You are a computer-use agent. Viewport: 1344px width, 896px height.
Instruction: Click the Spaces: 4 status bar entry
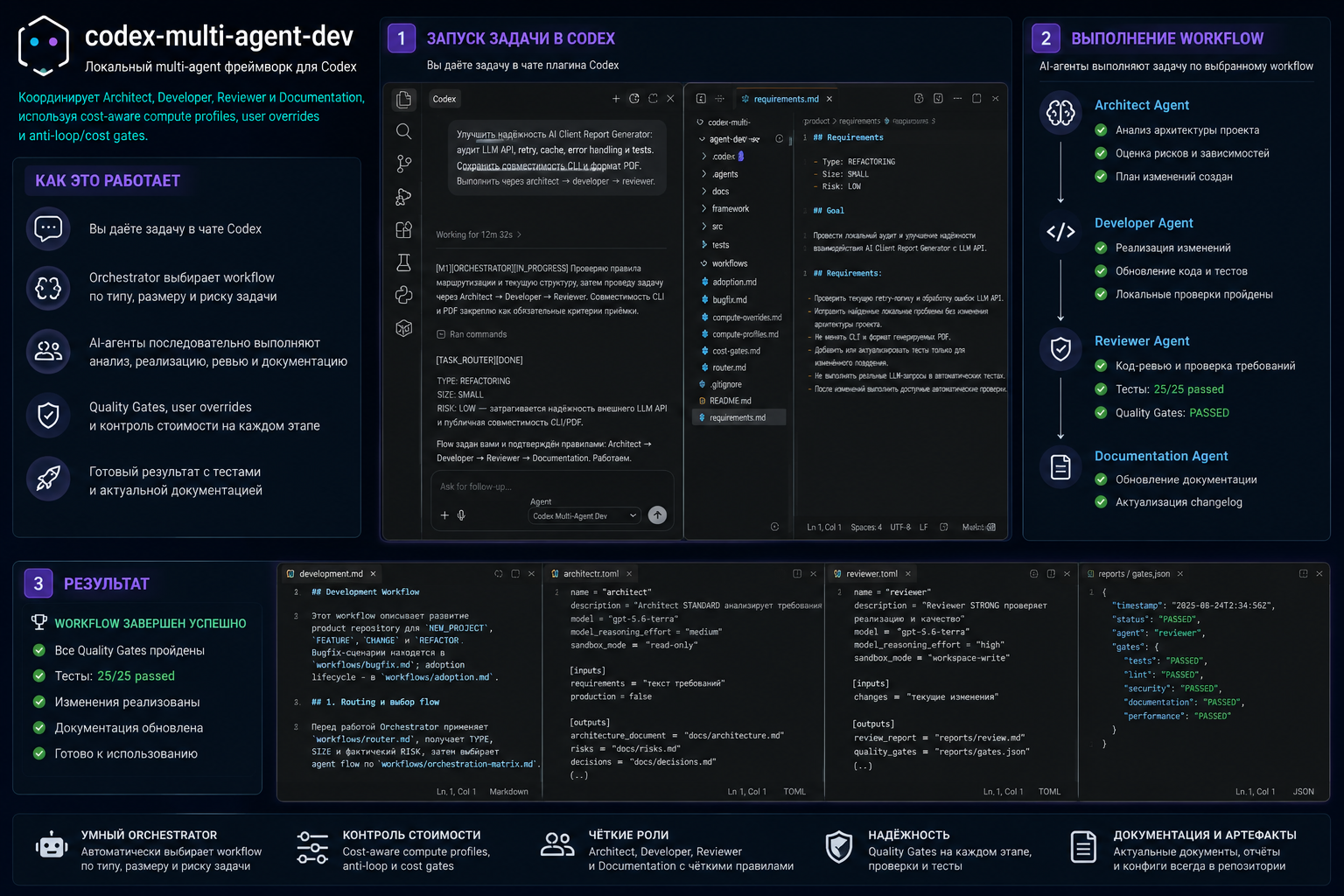(866, 527)
